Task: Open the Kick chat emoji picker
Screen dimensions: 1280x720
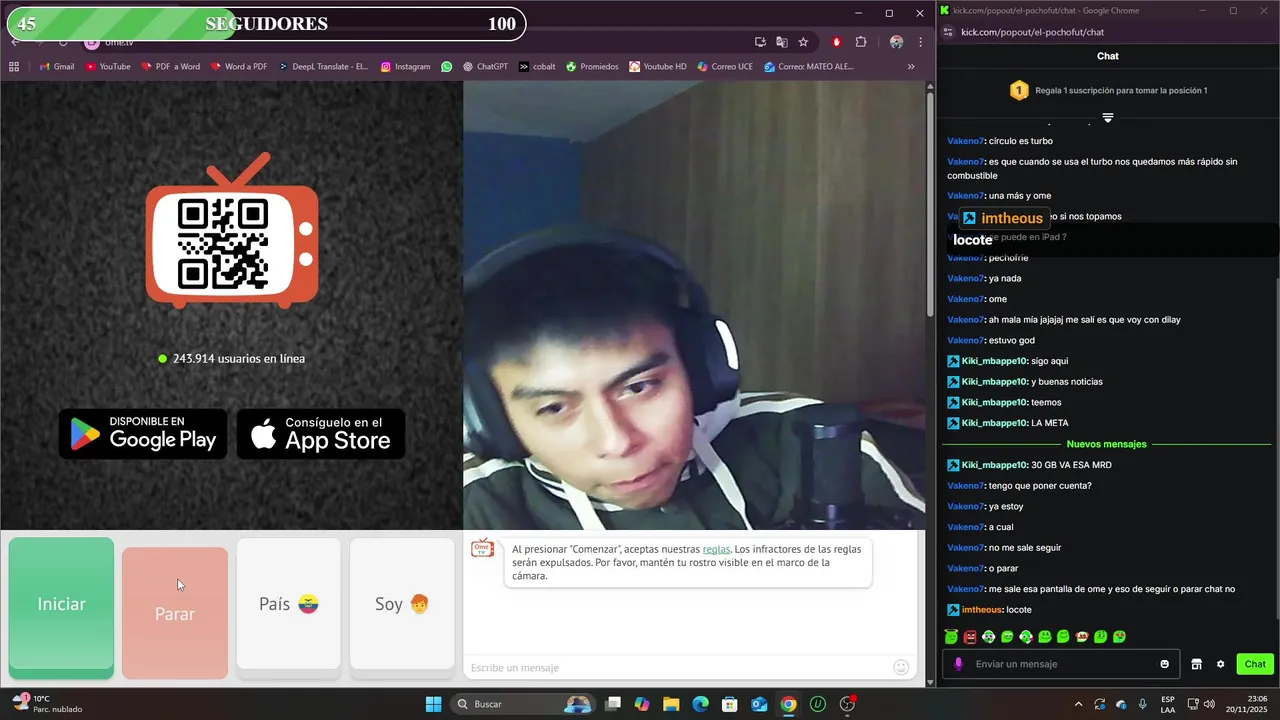Action: click(x=1164, y=664)
